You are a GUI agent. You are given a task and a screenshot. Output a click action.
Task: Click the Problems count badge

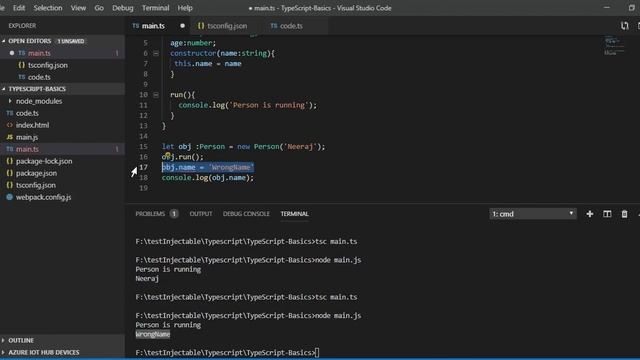174,214
